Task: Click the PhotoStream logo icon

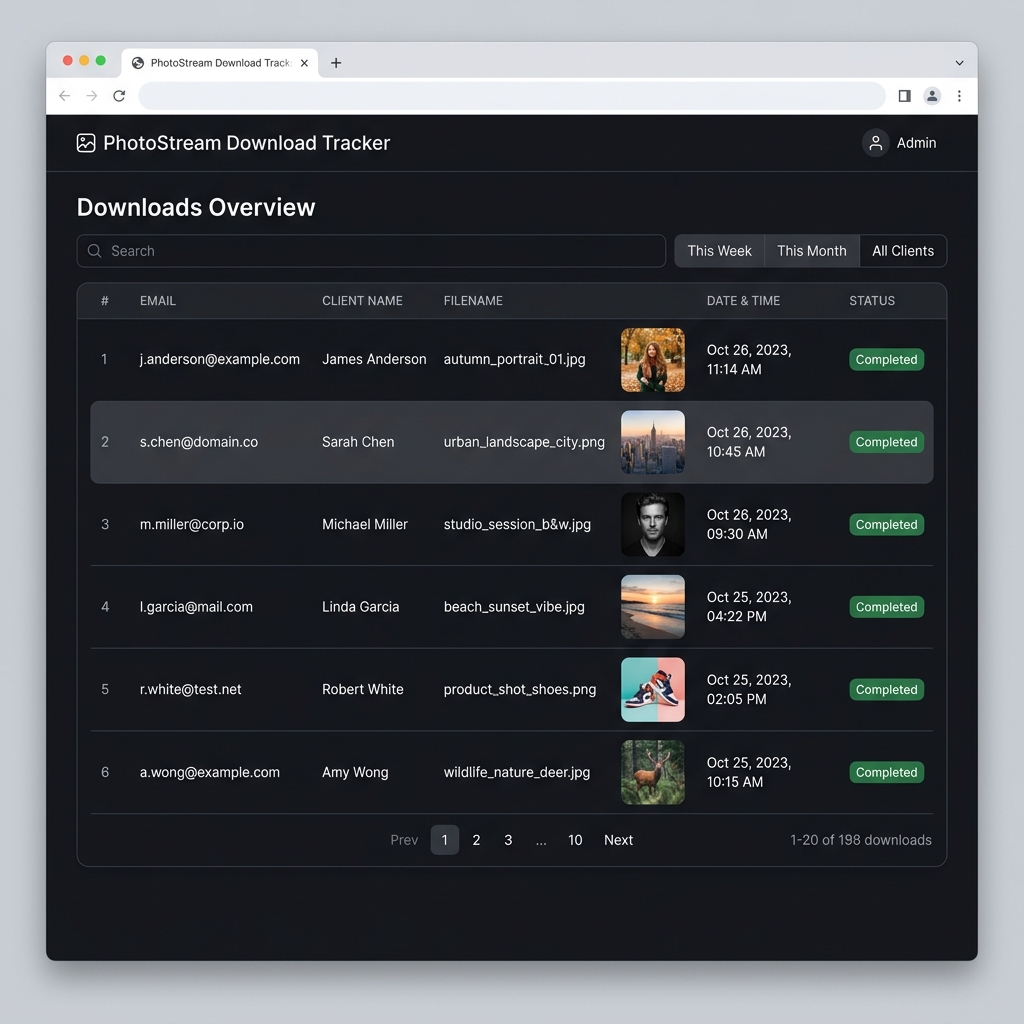Action: tap(86, 143)
